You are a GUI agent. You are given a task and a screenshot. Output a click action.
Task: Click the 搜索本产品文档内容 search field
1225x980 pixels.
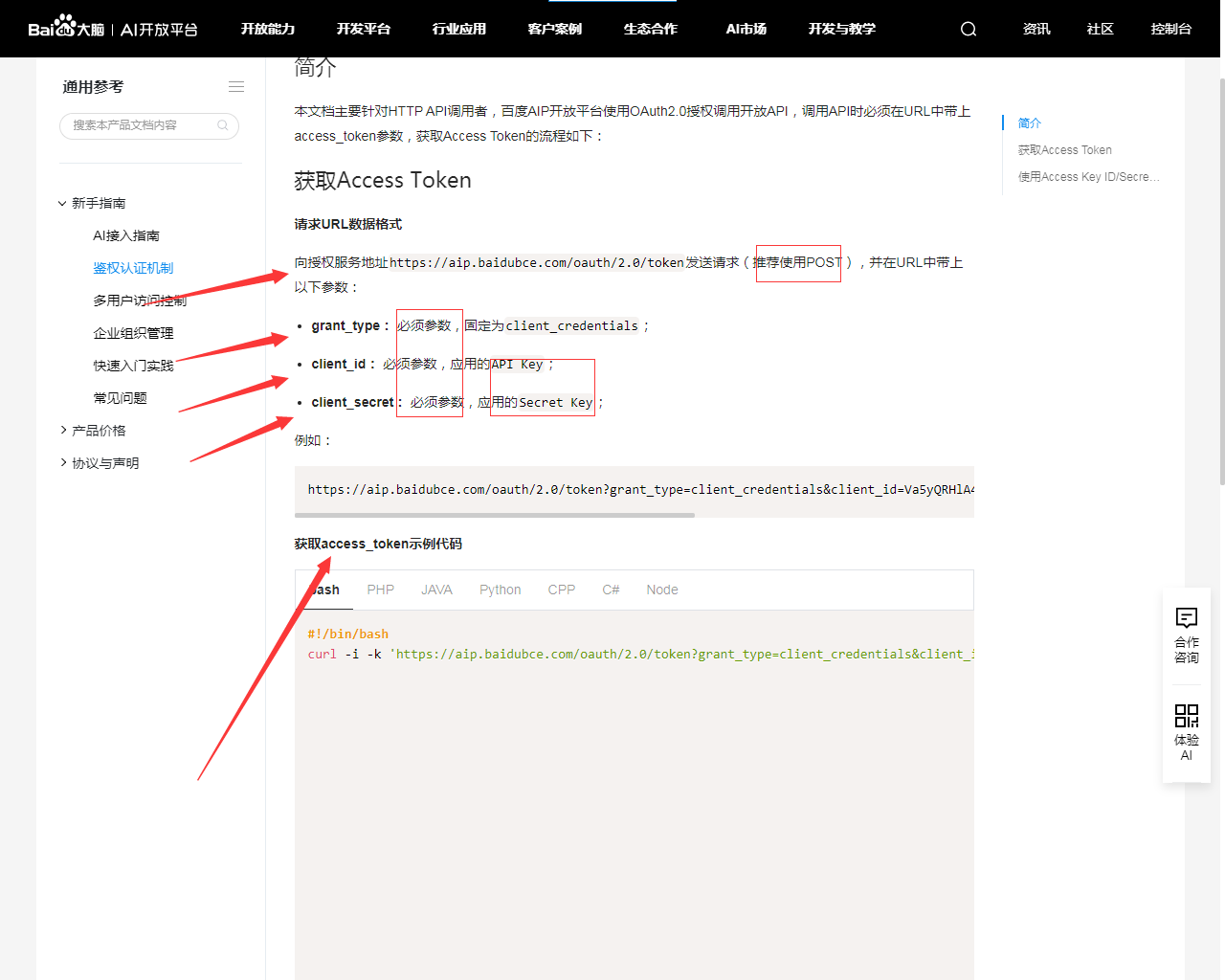[149, 125]
